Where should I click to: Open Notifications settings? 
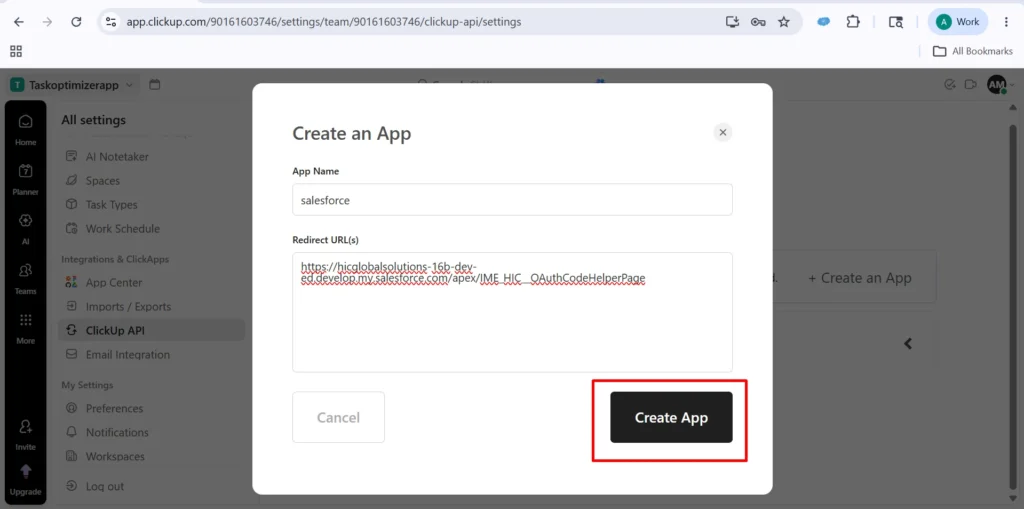point(152,433)
